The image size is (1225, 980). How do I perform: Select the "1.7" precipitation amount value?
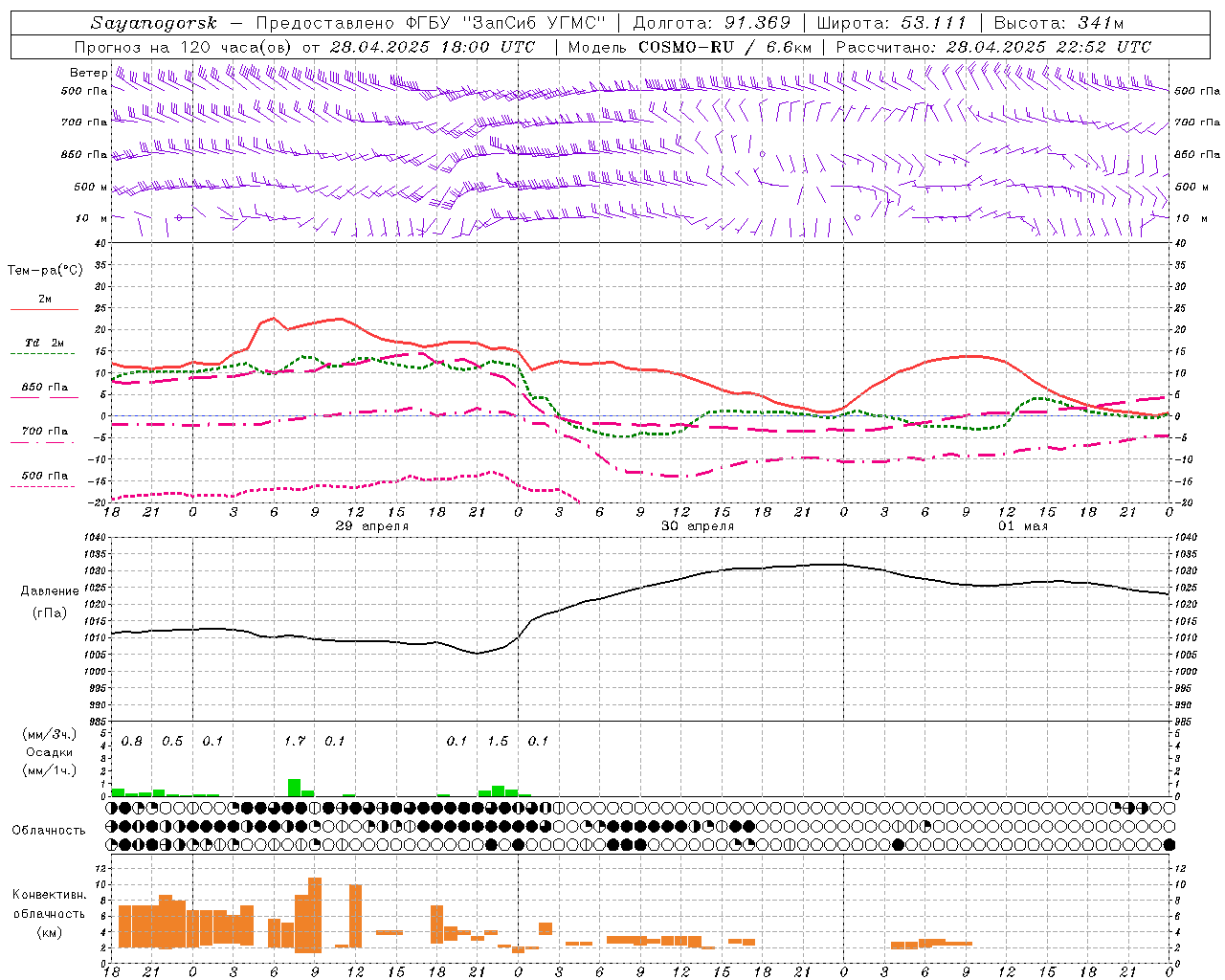(295, 742)
